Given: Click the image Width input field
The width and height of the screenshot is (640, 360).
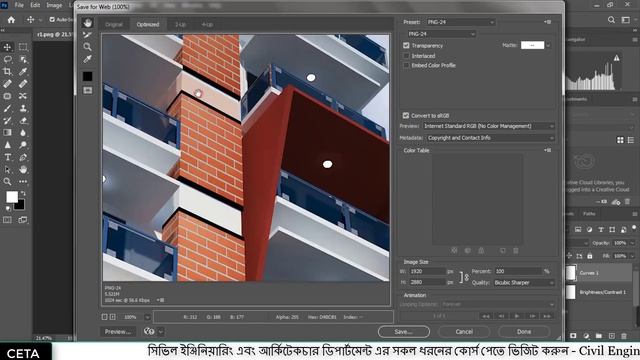Looking at the screenshot, I should click(427, 271).
